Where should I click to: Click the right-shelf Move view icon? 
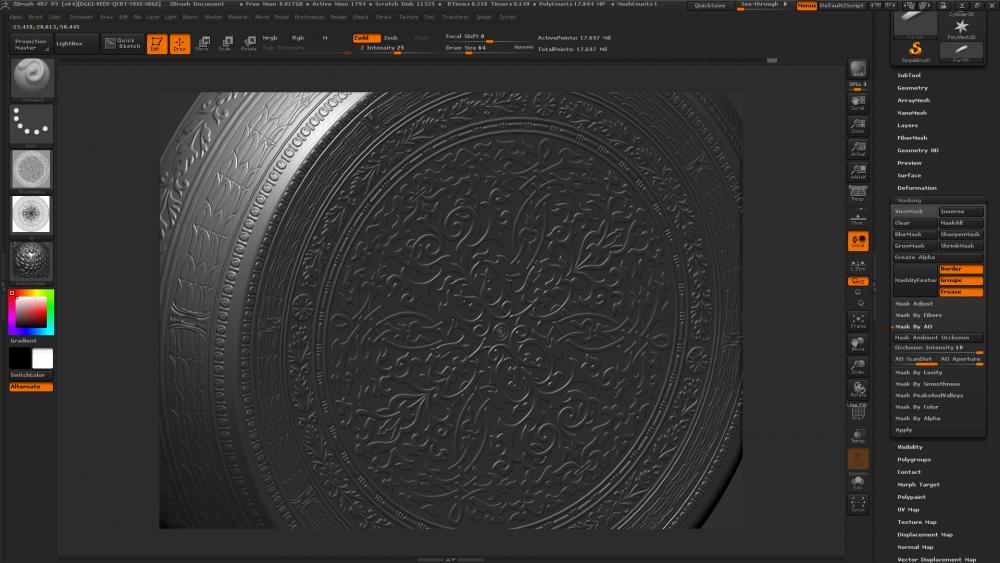858,344
